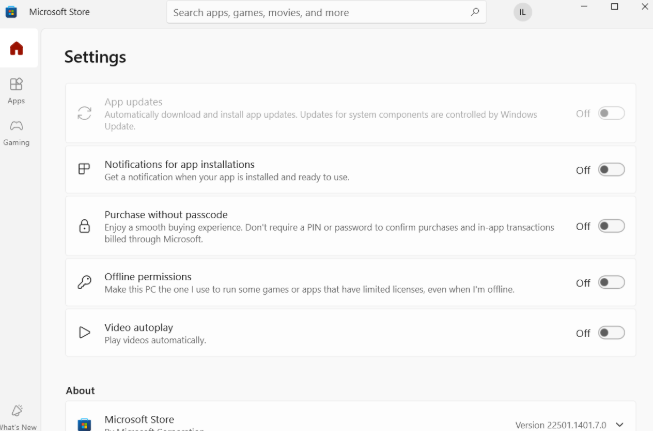653x444 pixels.
Task: Click the search magnifier icon
Action: tap(474, 13)
